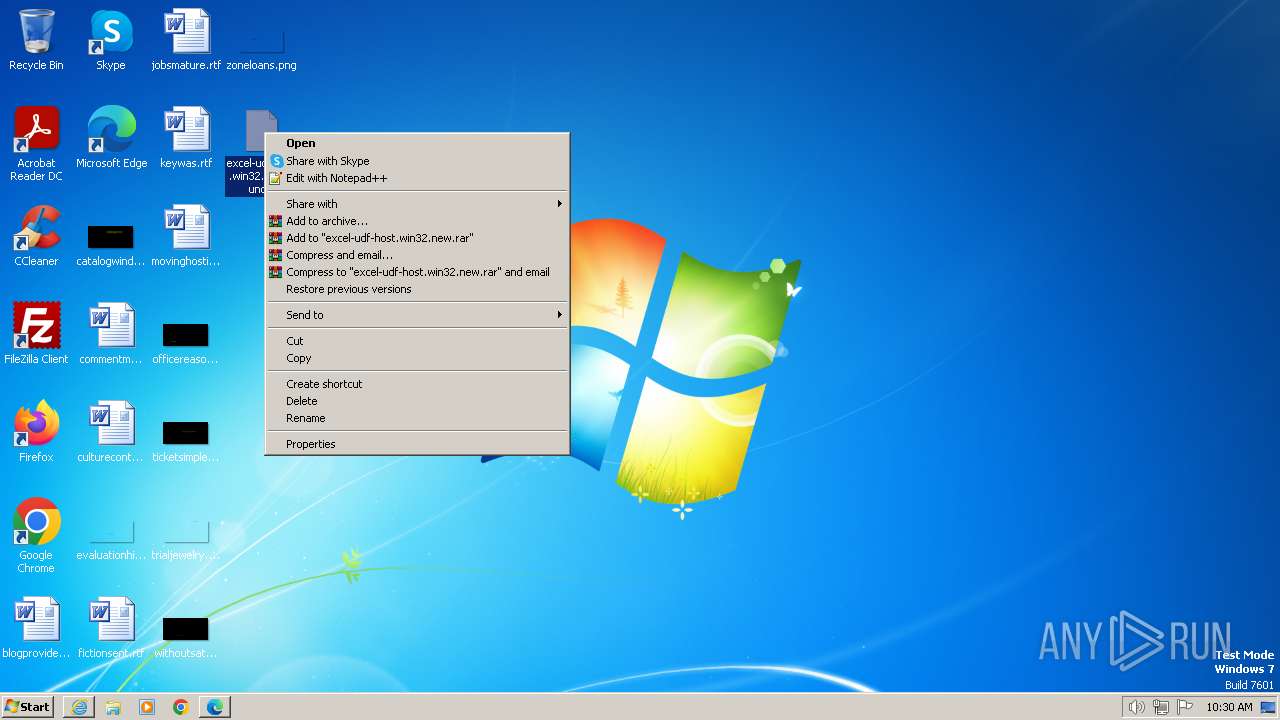
Task: Click the network tray icon
Action: tap(1161, 707)
